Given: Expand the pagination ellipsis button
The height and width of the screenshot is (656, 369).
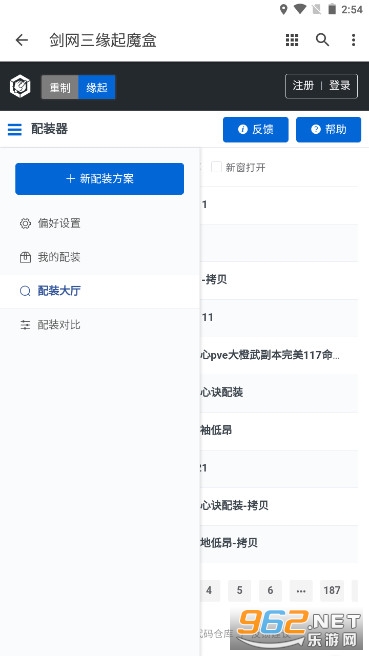Looking at the screenshot, I should tap(301, 590).
